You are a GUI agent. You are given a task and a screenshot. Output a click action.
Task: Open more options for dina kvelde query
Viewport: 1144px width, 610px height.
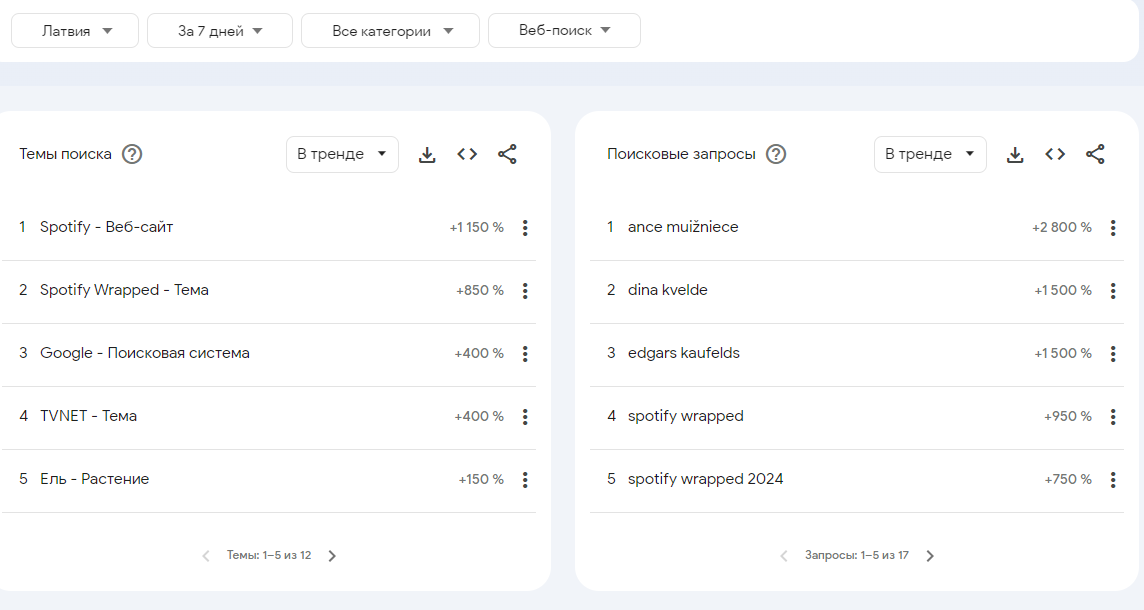click(1113, 290)
